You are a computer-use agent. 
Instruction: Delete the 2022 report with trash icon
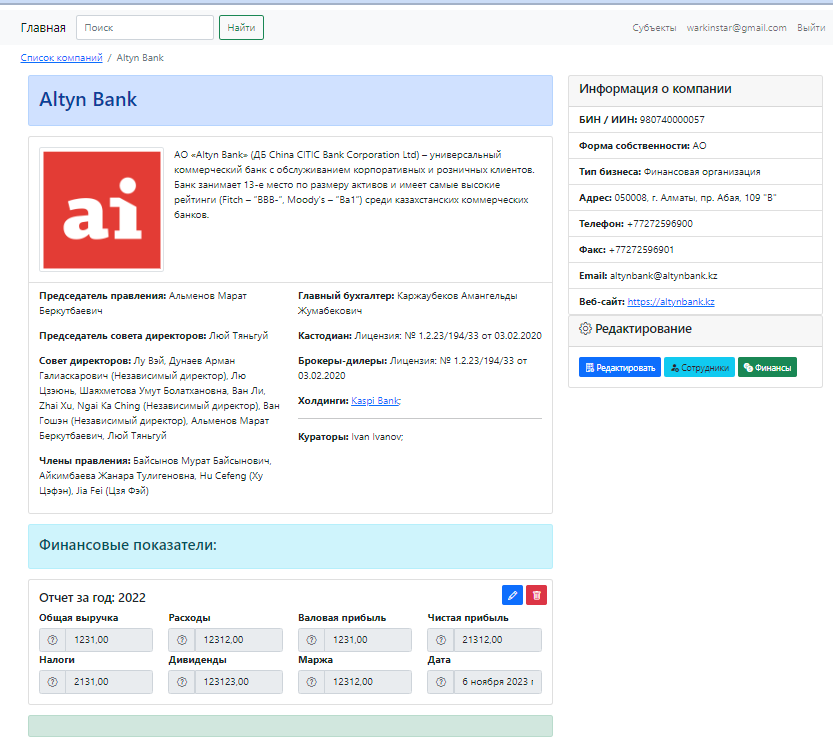click(x=537, y=595)
